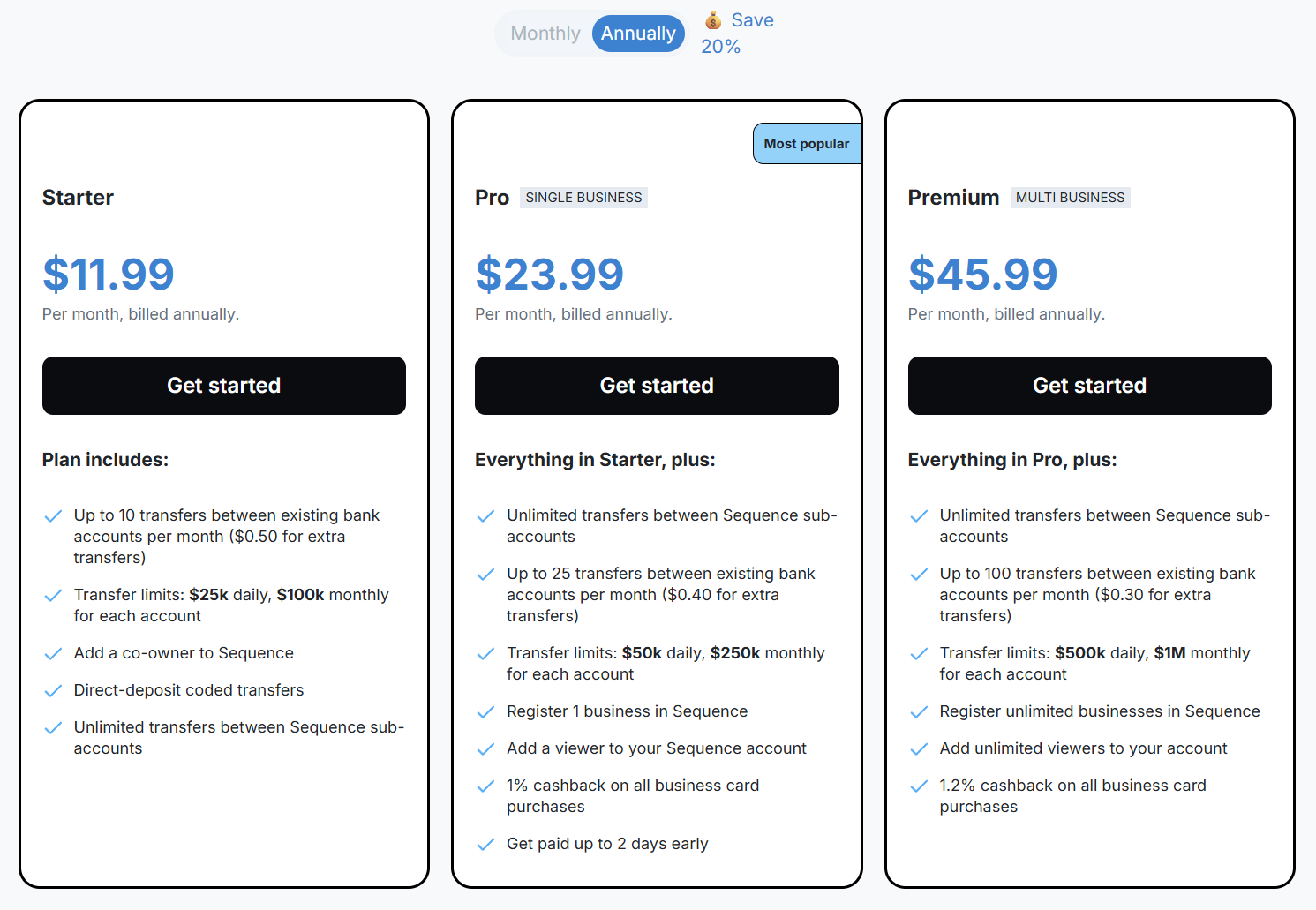Click Get started under Premium plan
This screenshot has width=1316, height=910.
tap(1090, 386)
